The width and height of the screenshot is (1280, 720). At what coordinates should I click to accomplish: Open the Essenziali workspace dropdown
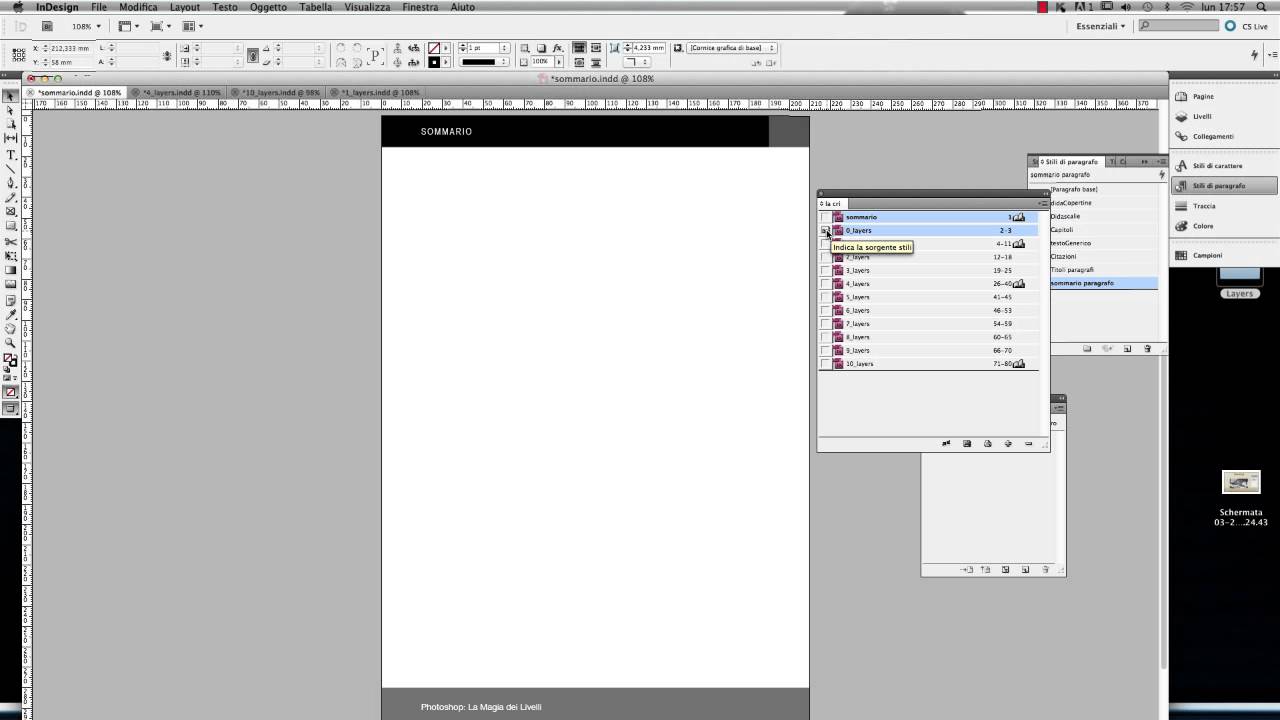coord(1101,26)
